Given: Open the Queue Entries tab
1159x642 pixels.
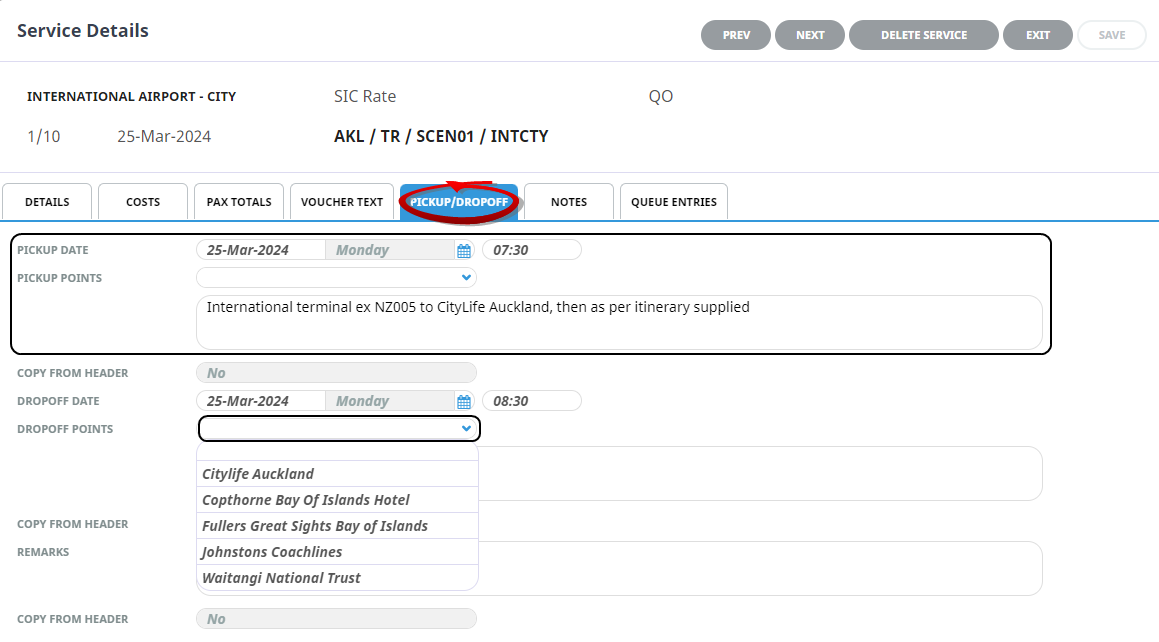Looking at the screenshot, I should pos(673,202).
